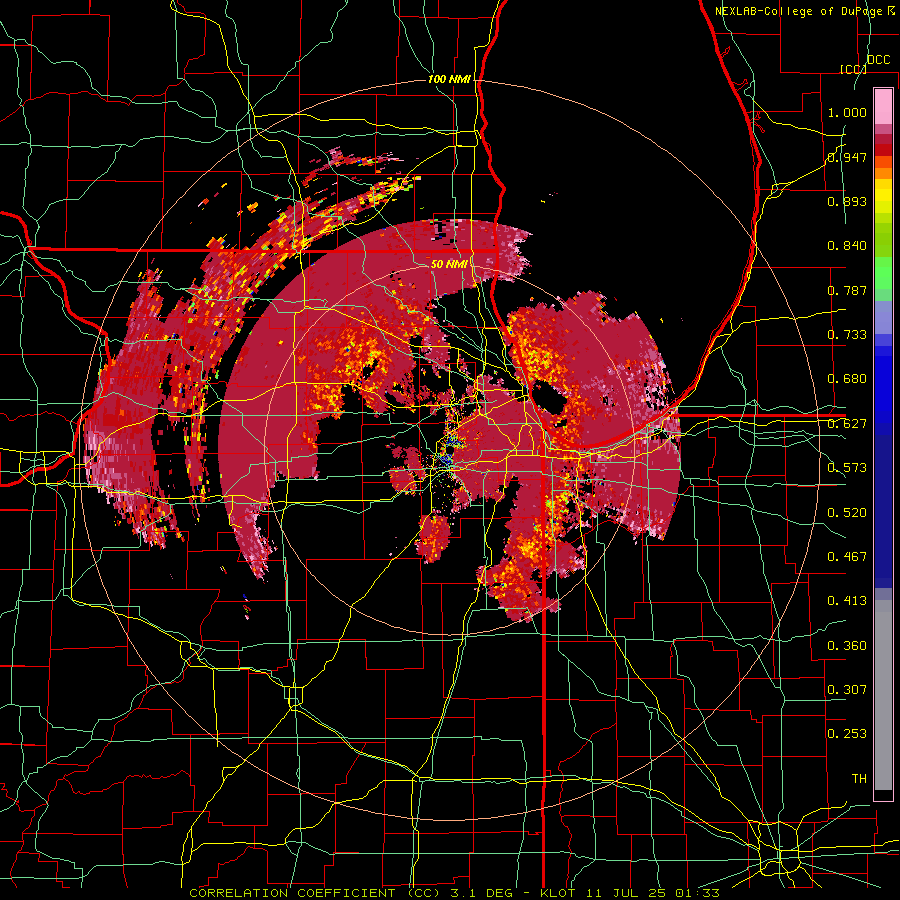Pick the bright blue swatch on color bar
Viewport: 900px width, 900px height.
click(x=883, y=390)
